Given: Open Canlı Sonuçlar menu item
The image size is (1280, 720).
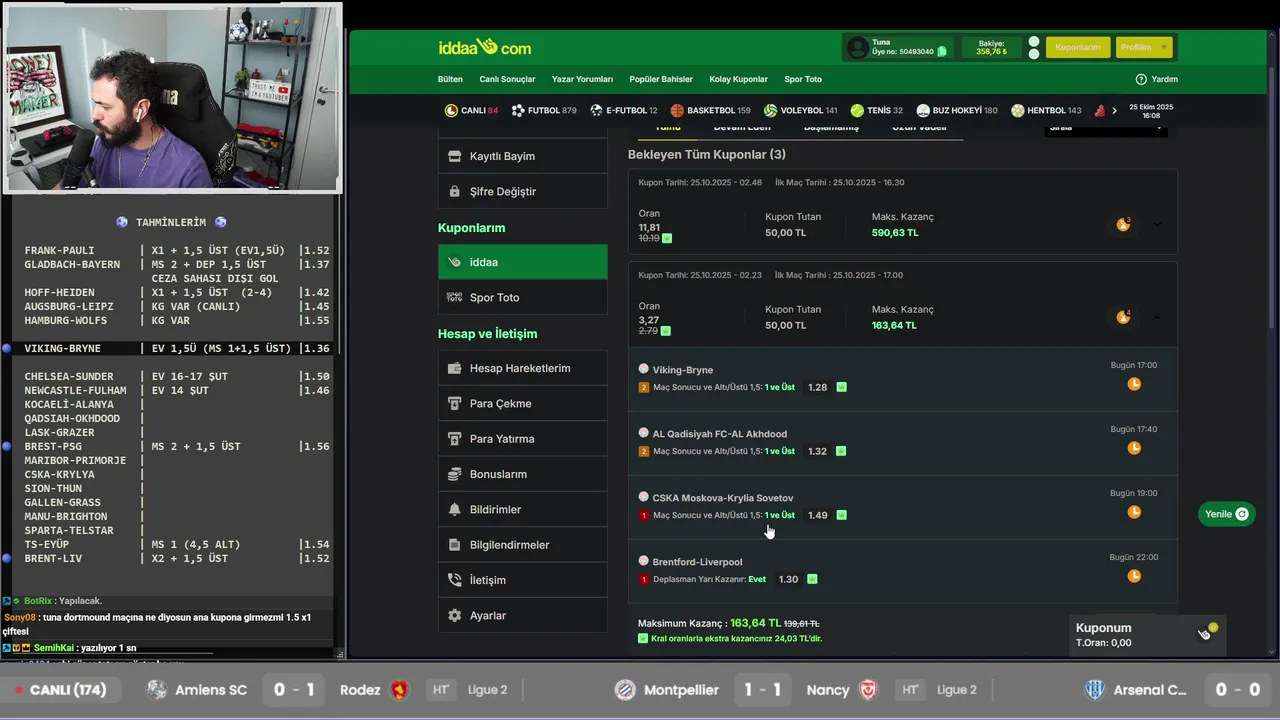Looking at the screenshot, I should pyautogui.click(x=507, y=79).
